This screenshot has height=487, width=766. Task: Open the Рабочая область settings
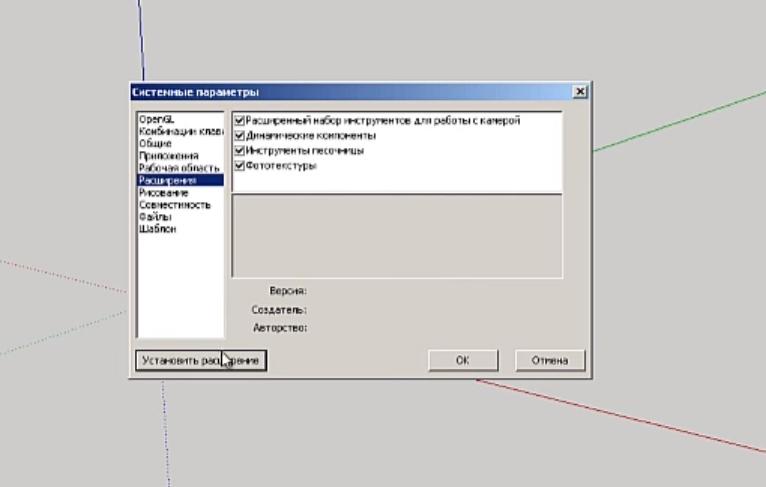point(178,168)
